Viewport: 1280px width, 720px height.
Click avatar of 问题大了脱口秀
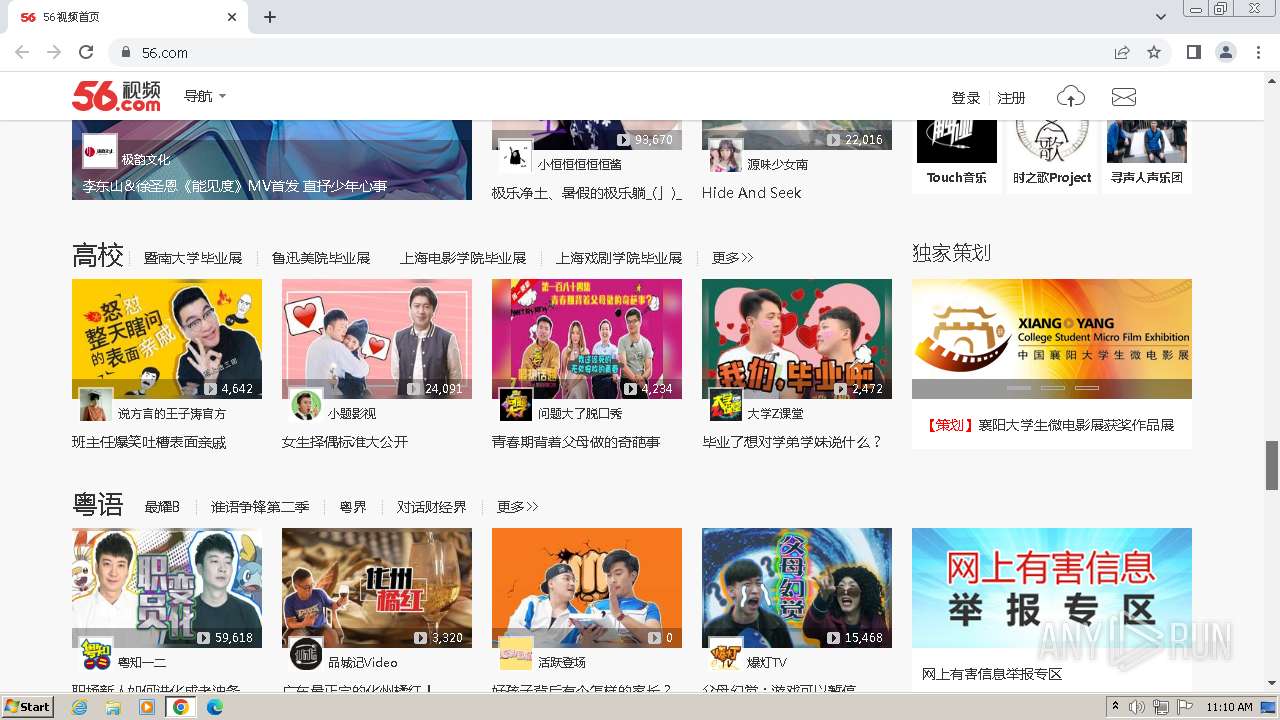[516, 405]
